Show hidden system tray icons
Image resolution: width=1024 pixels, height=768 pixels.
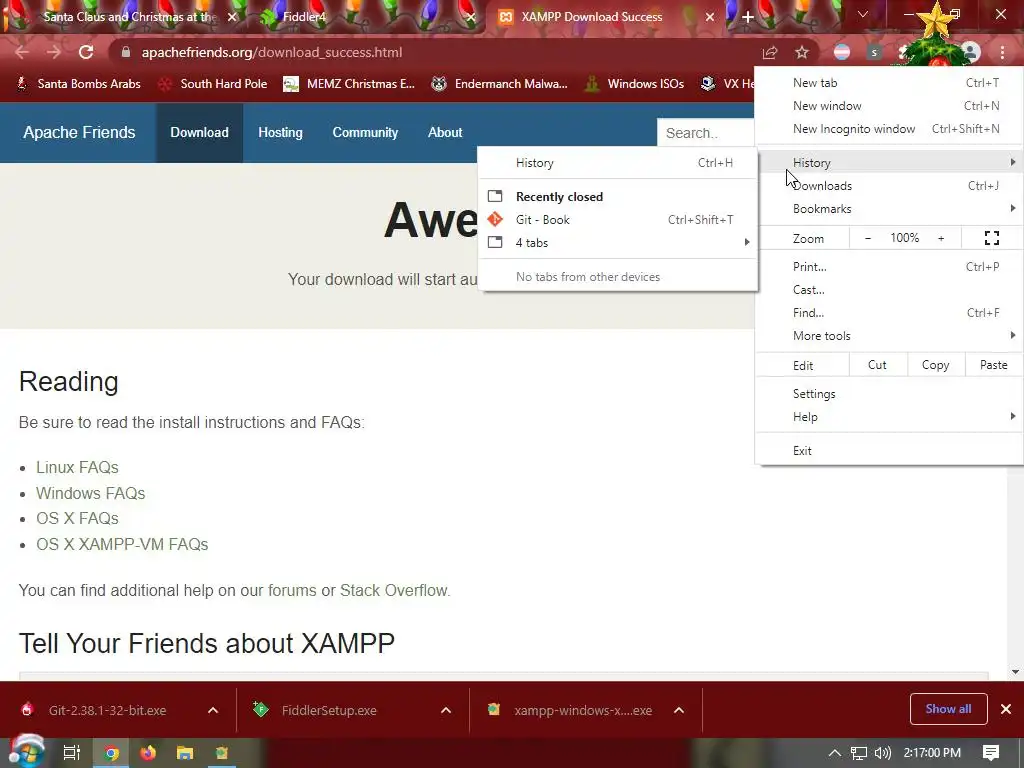[x=835, y=753]
